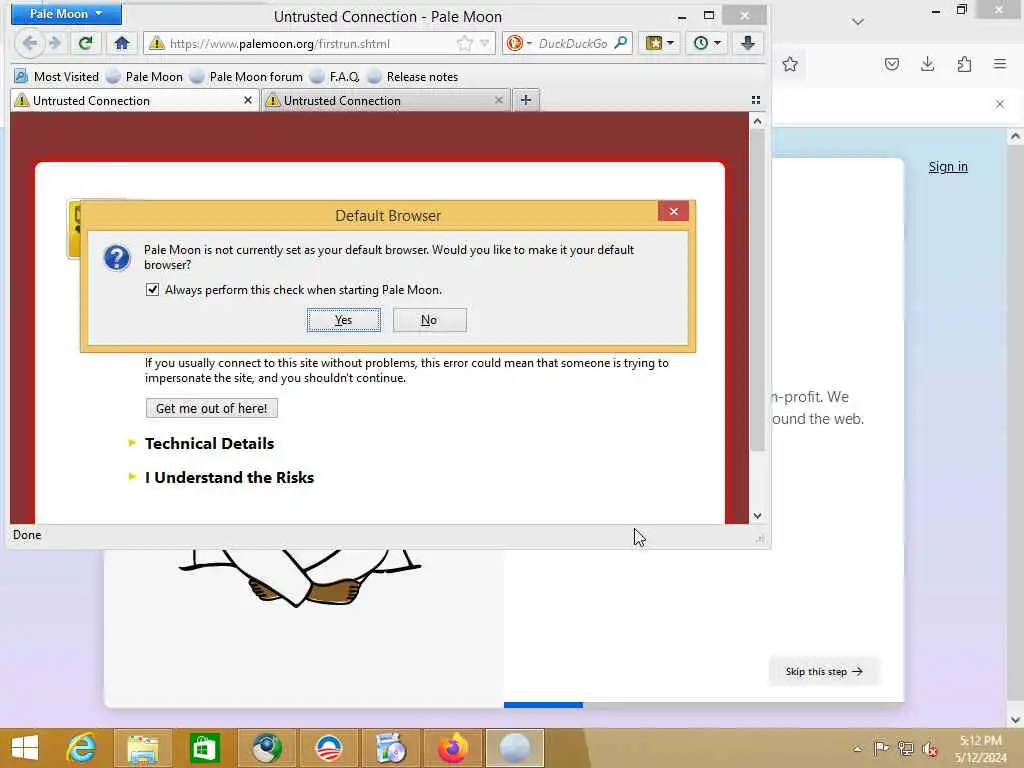Expand the I Understand the Risks section
Image resolution: width=1024 pixels, height=768 pixels.
coord(229,477)
